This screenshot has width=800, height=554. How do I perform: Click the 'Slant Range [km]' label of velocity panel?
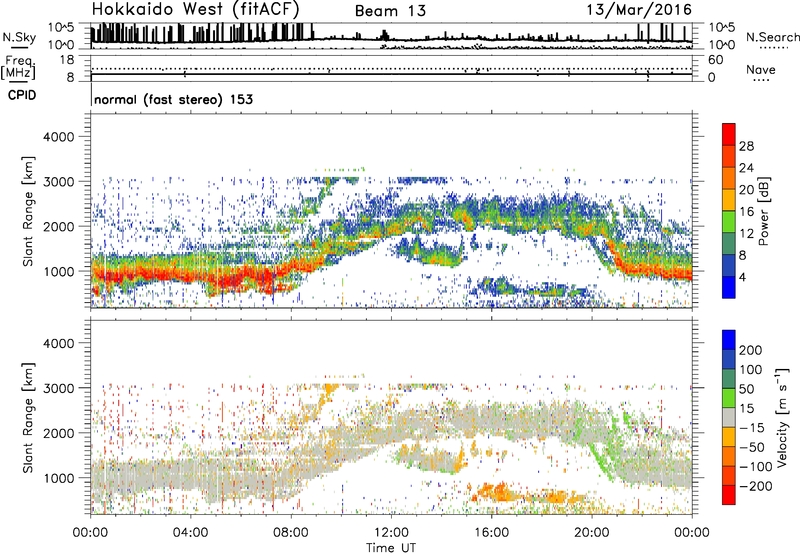[x=28, y=418]
